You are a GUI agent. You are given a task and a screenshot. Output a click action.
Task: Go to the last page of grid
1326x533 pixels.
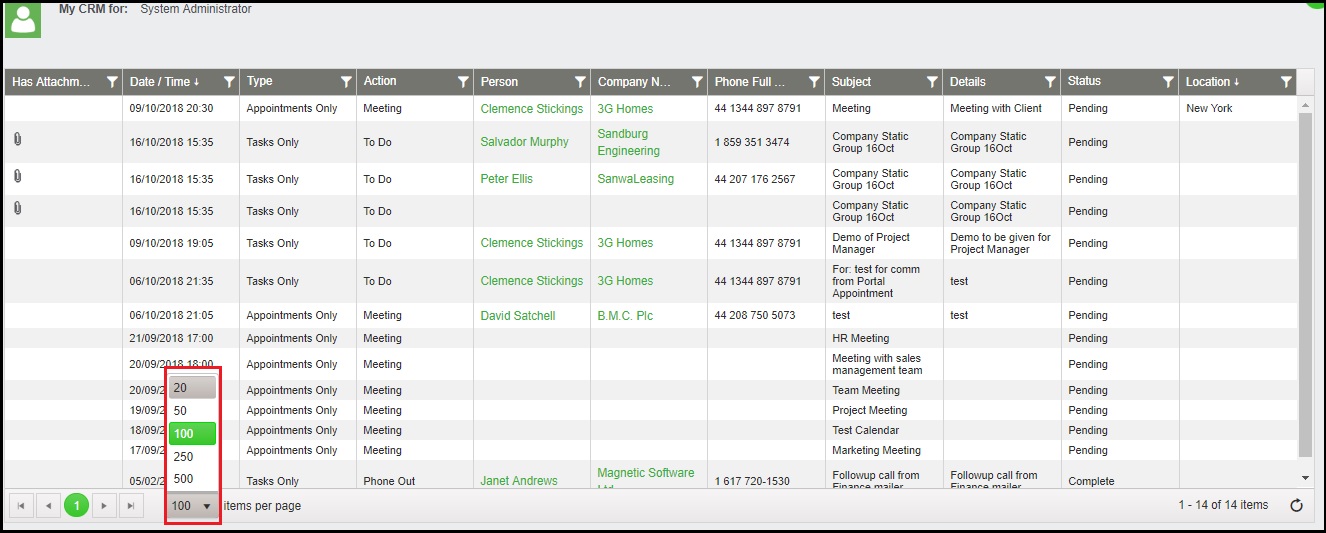click(131, 506)
